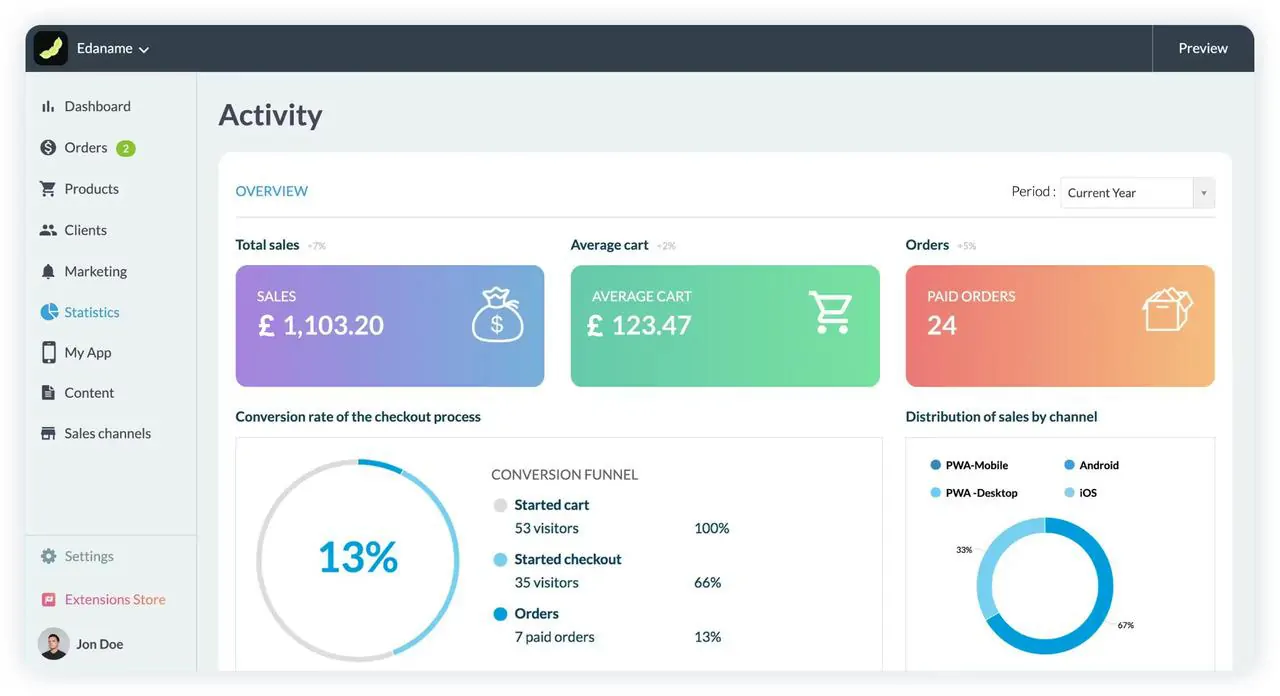Toggle the iOS legend entry
Viewport: 1280px width, 696px height.
coord(1080,493)
